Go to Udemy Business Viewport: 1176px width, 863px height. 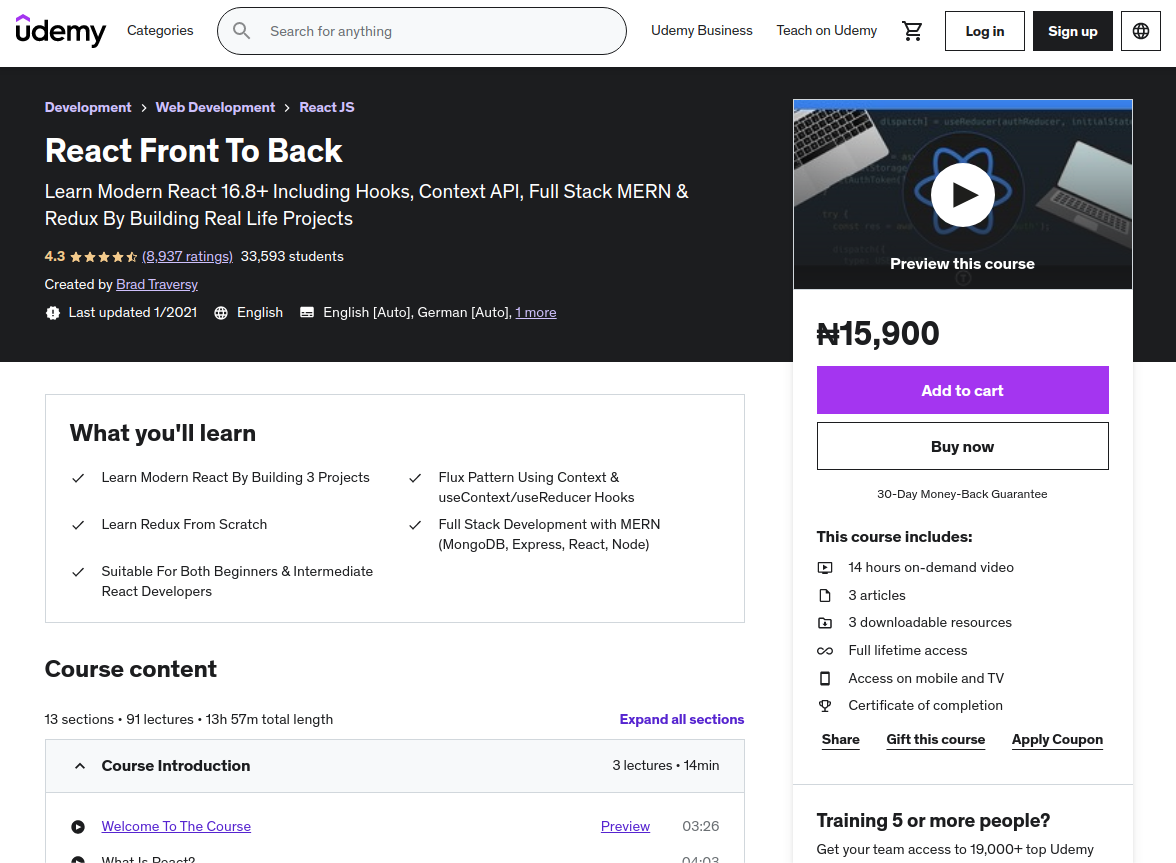701,31
